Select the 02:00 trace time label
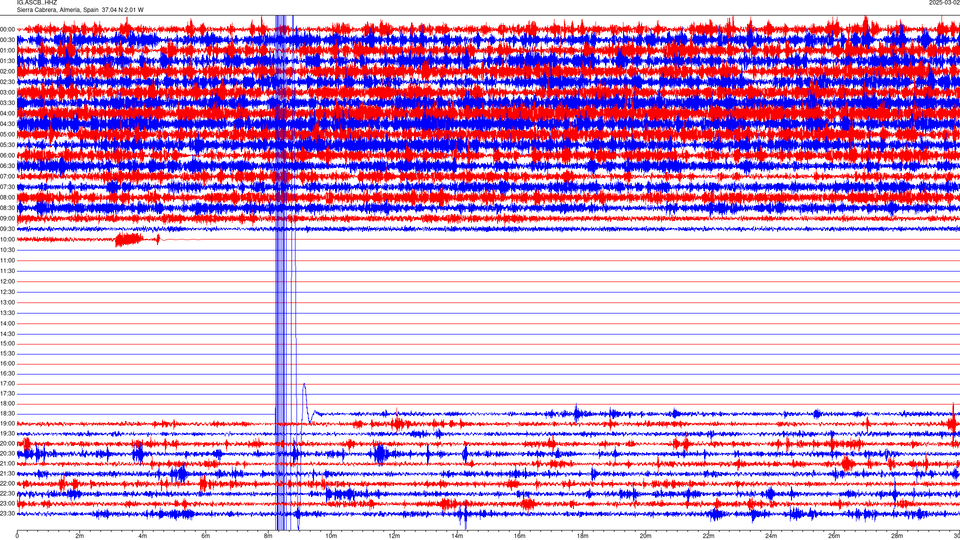The width and height of the screenshot is (960, 540). tap(7, 72)
